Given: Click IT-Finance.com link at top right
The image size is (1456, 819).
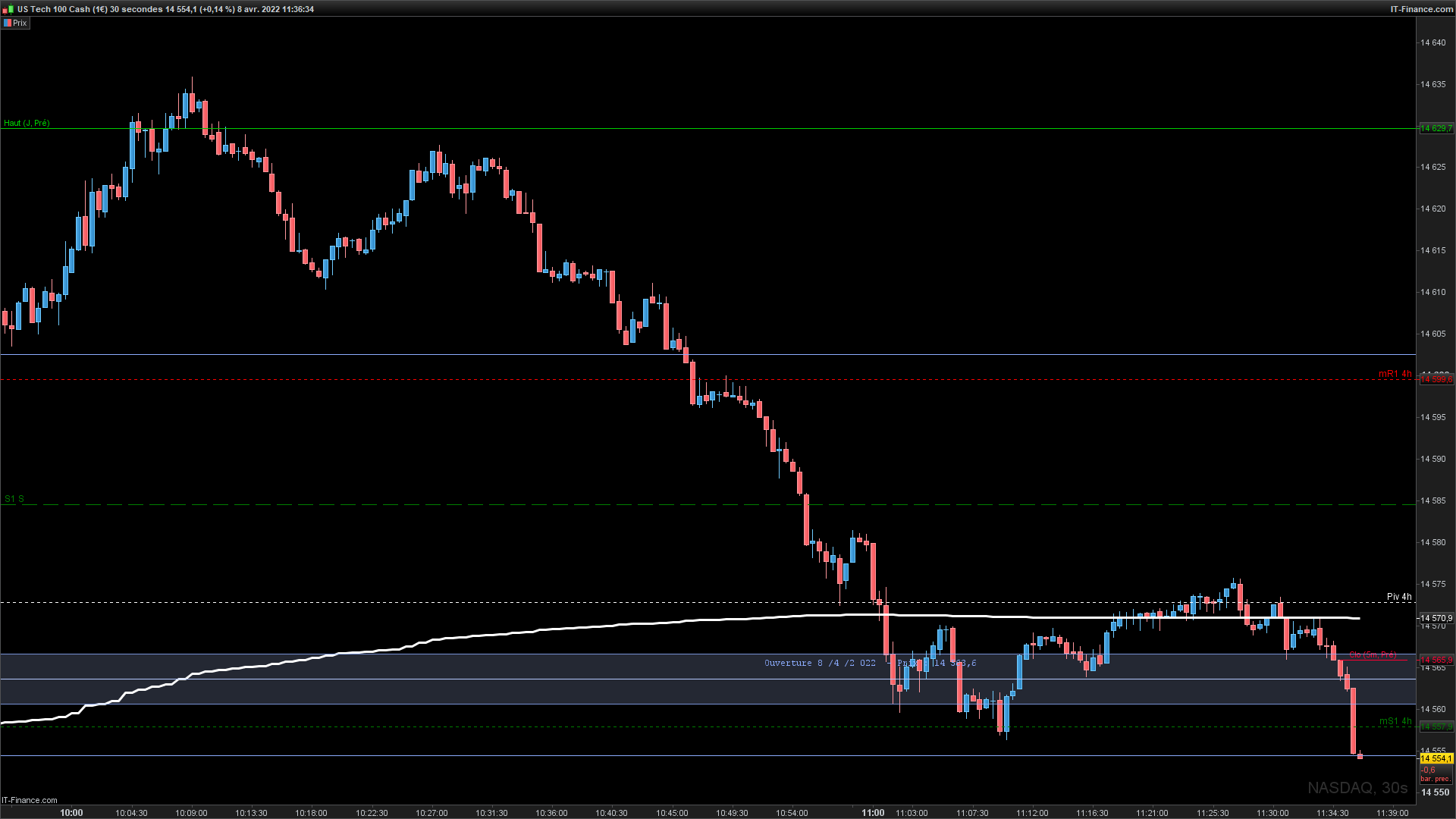Looking at the screenshot, I should (1421, 9).
